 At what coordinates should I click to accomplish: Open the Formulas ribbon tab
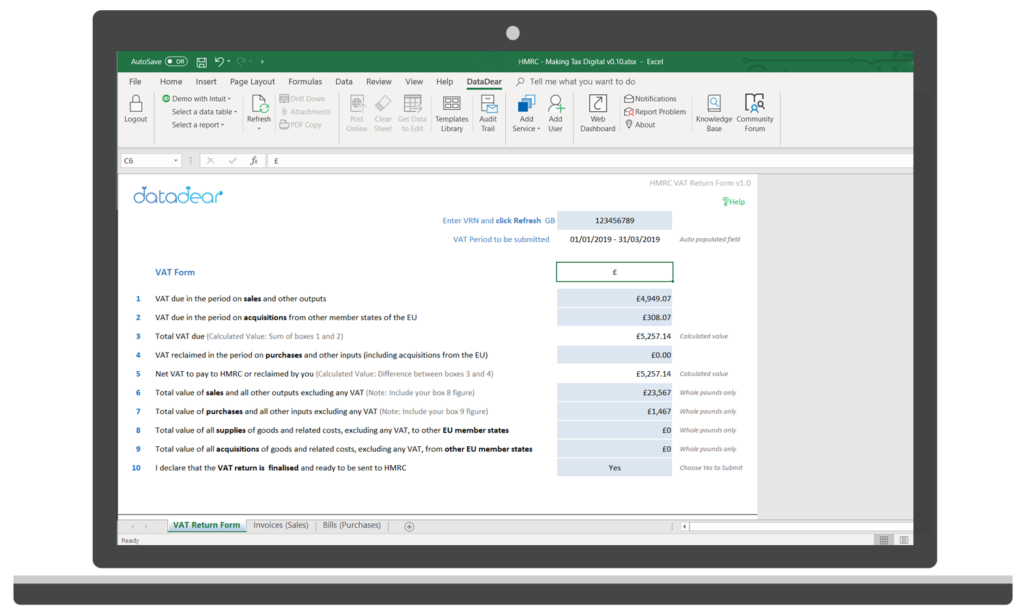305,82
